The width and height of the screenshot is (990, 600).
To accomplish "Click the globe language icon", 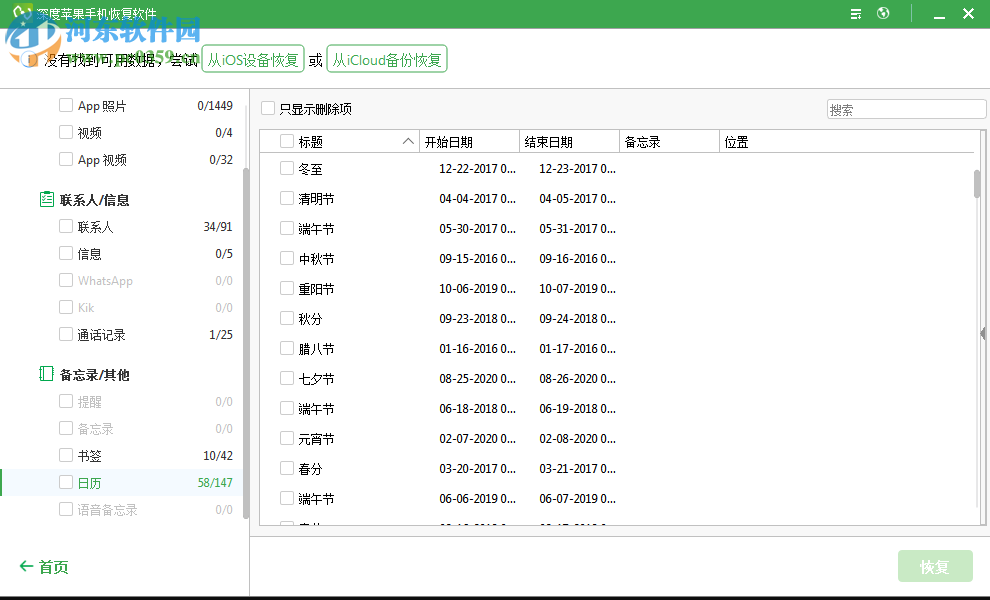I will (885, 13).
